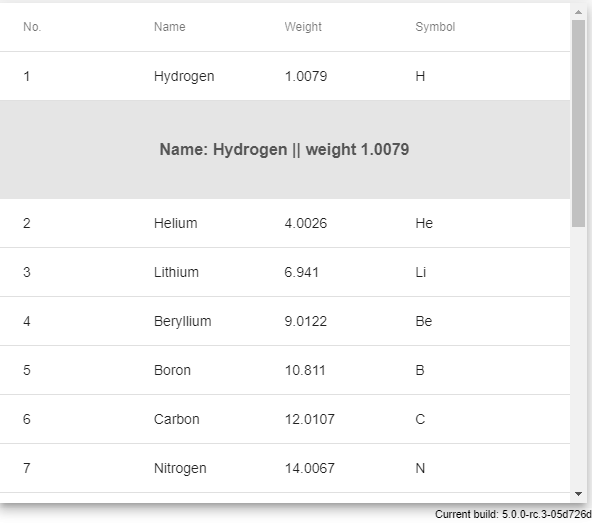Click number cell '2' of Helium row

[26, 223]
